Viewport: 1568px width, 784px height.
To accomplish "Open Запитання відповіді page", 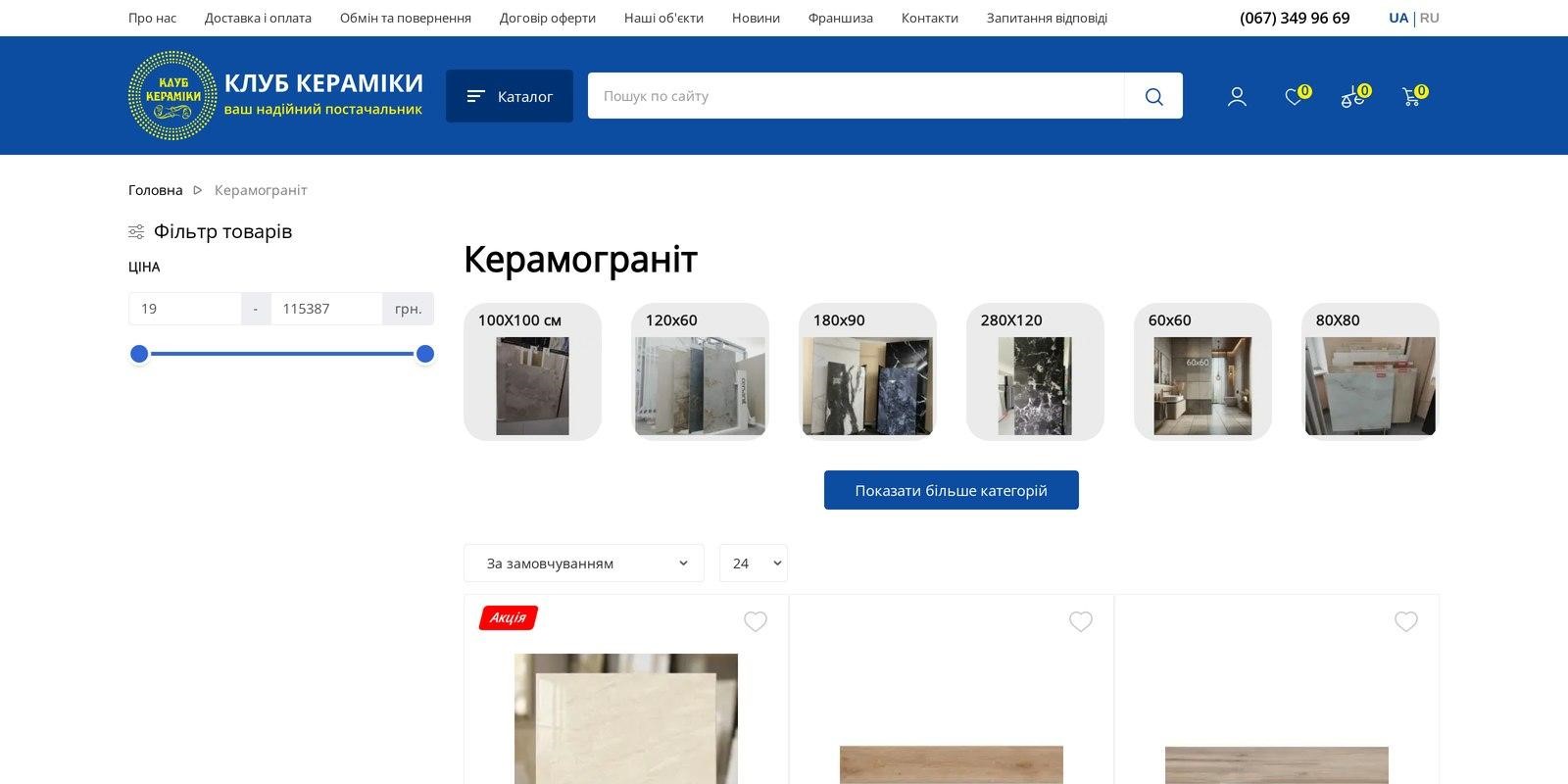I will coord(1047,18).
